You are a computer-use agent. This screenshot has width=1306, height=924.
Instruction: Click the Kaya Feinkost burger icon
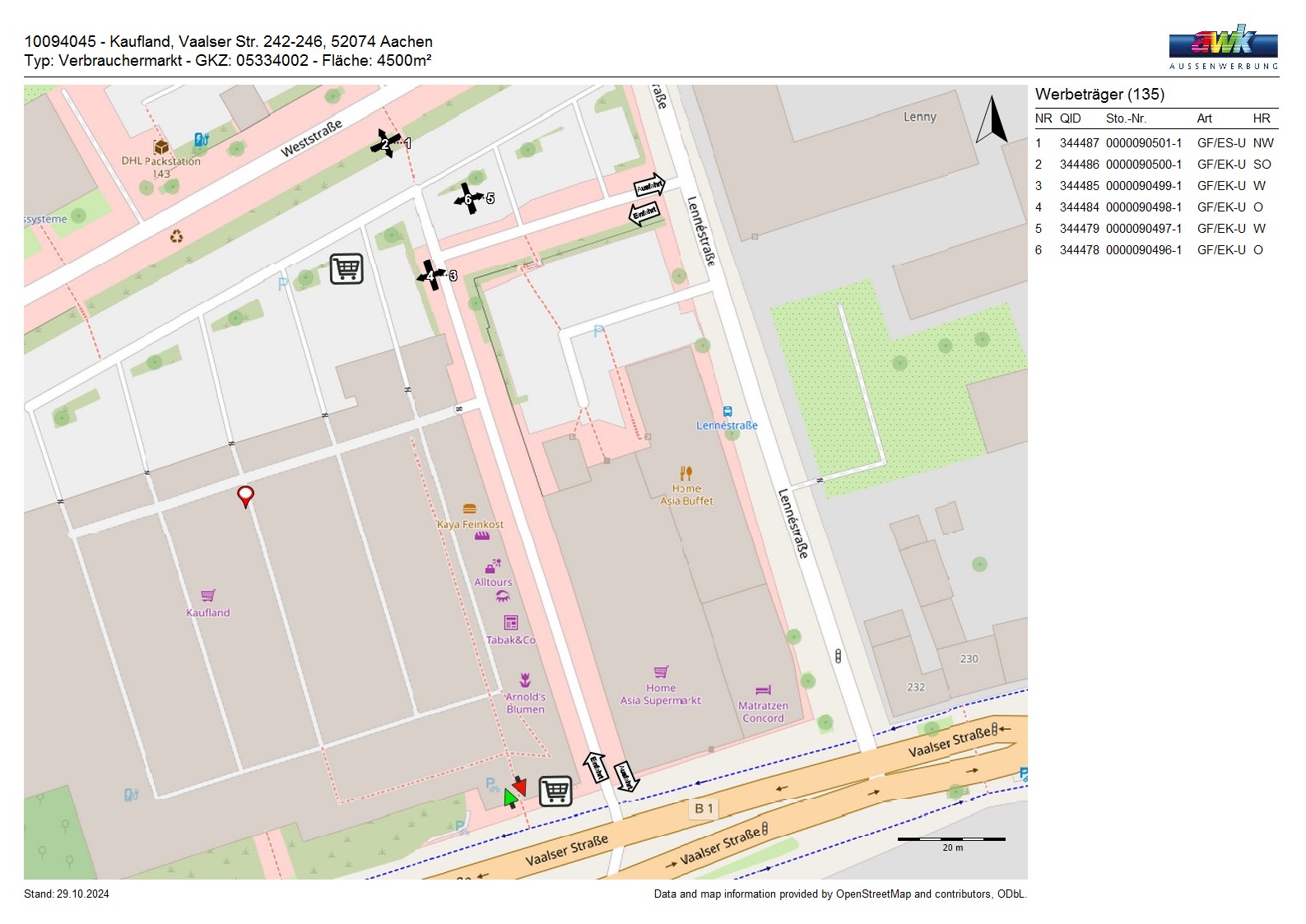coord(470,509)
